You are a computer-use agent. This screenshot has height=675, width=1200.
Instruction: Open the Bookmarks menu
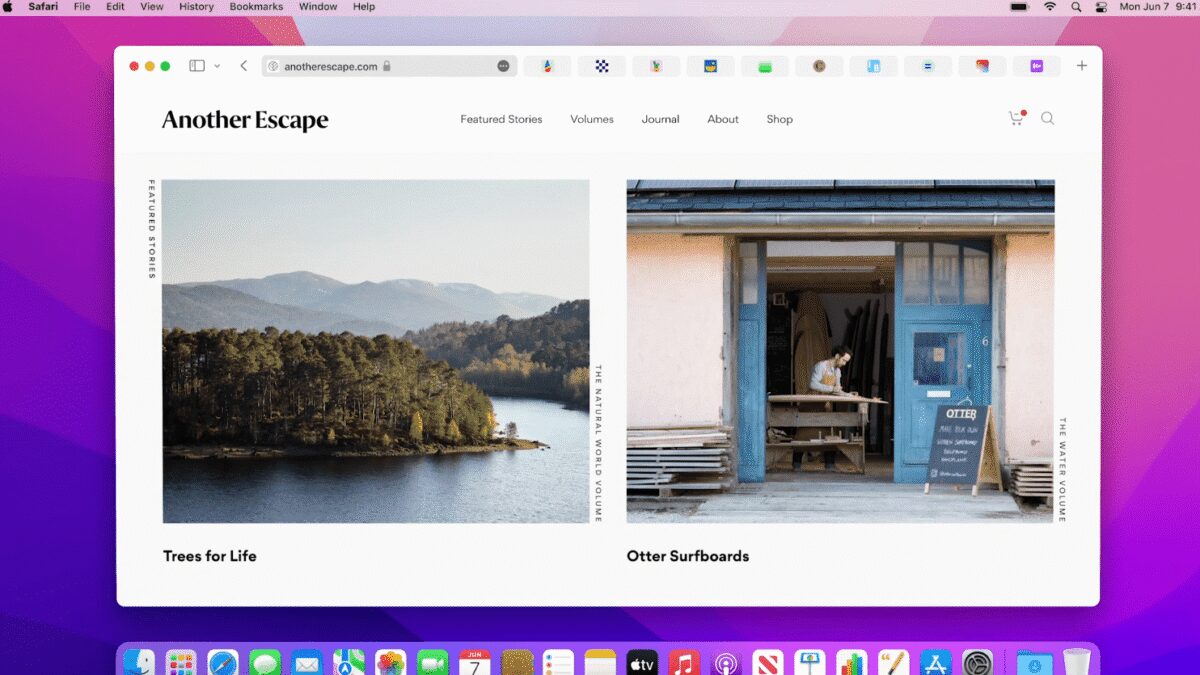coord(256,7)
